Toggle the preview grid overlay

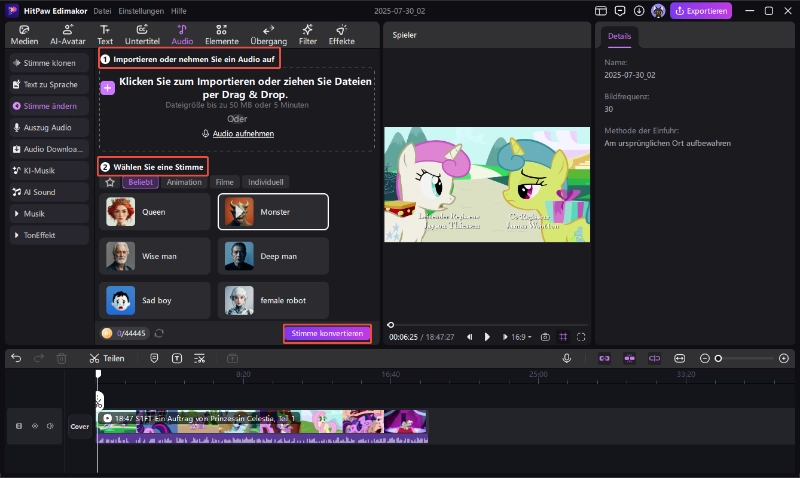point(563,337)
